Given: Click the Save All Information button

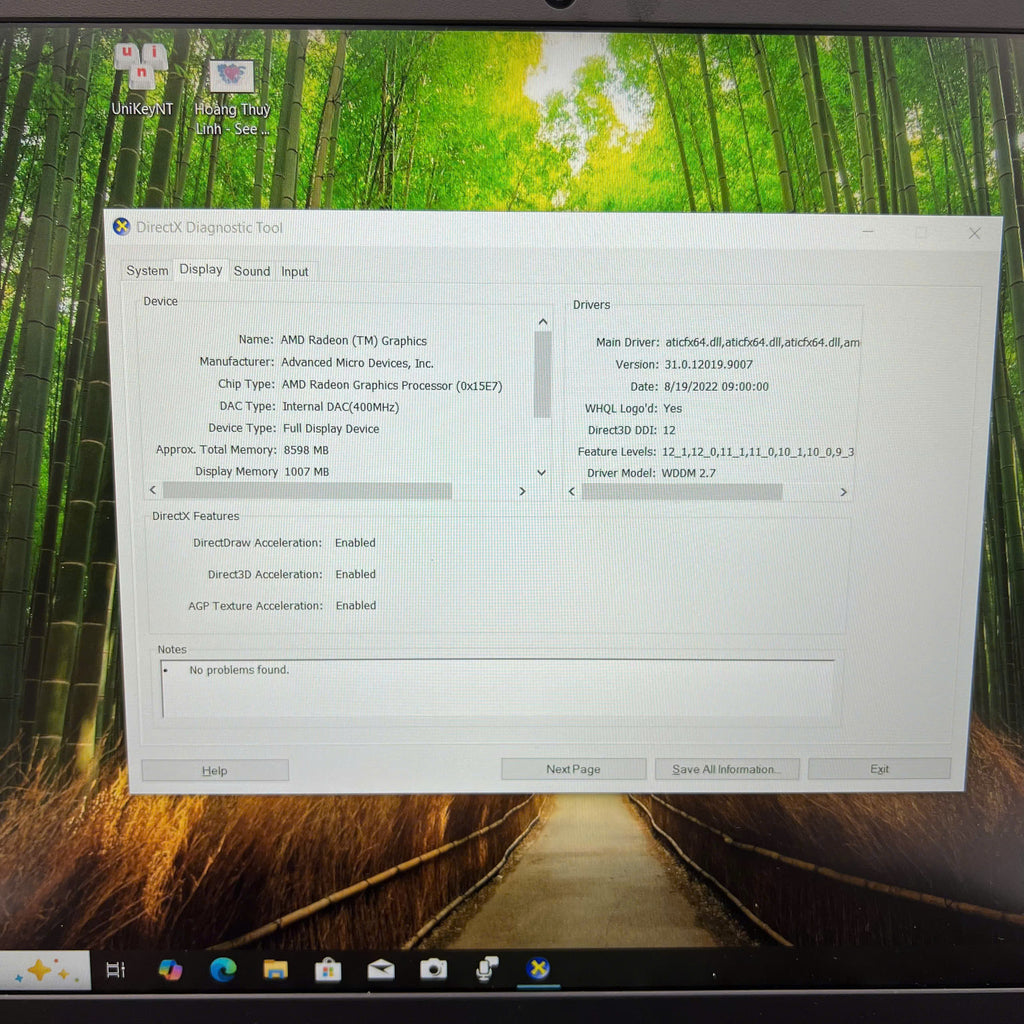Looking at the screenshot, I should click(x=726, y=769).
